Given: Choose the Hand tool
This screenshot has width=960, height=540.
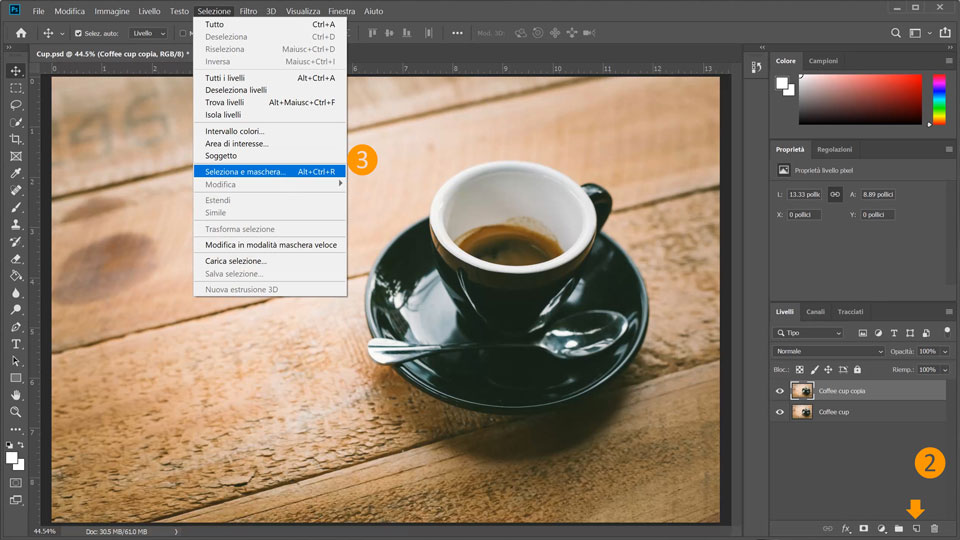Looking at the screenshot, I should tap(16, 395).
